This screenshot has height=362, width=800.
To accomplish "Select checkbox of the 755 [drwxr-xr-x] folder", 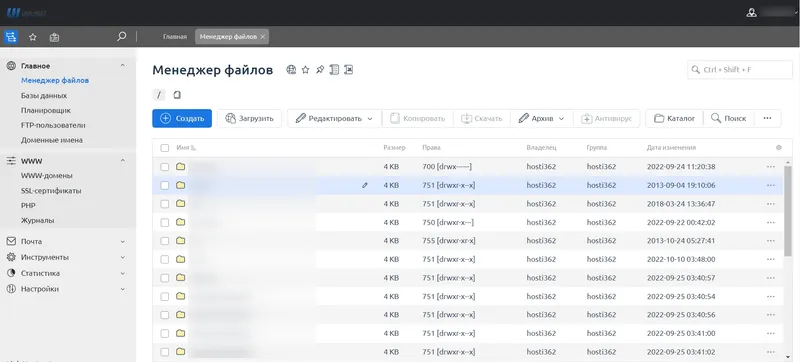I will [164, 241].
